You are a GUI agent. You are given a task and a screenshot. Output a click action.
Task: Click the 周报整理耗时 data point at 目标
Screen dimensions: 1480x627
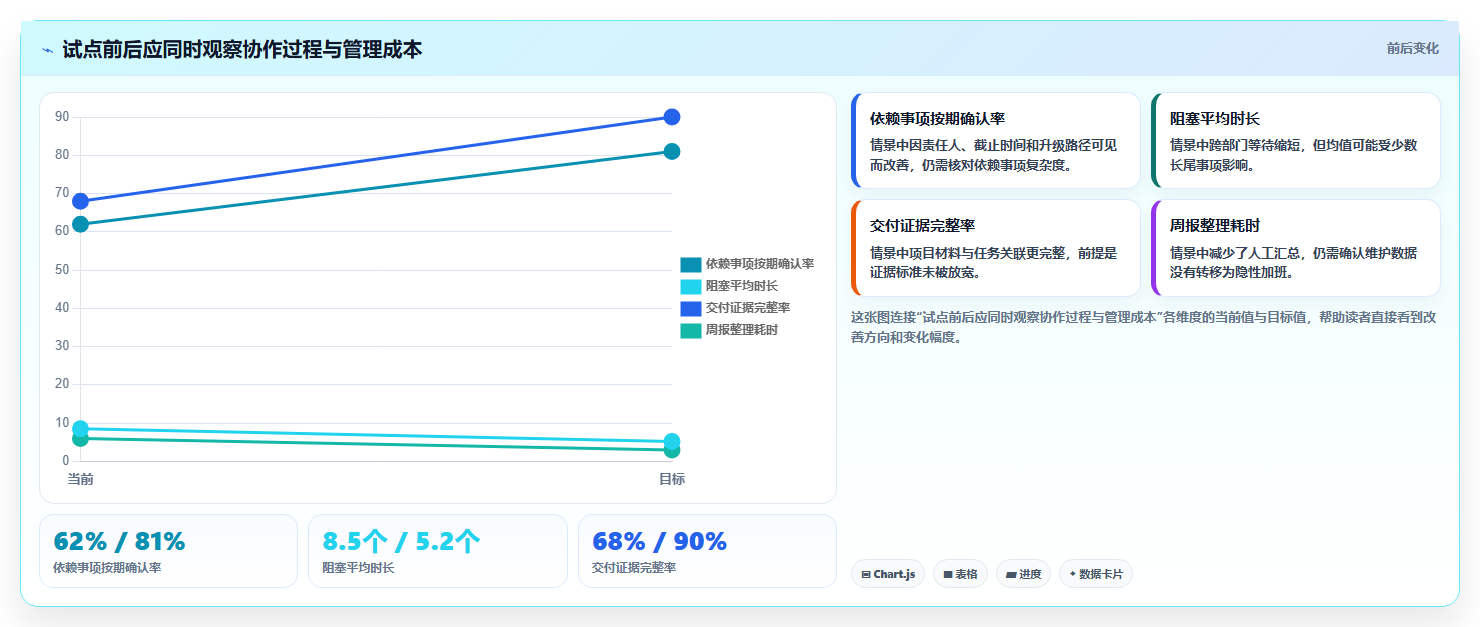click(x=672, y=450)
